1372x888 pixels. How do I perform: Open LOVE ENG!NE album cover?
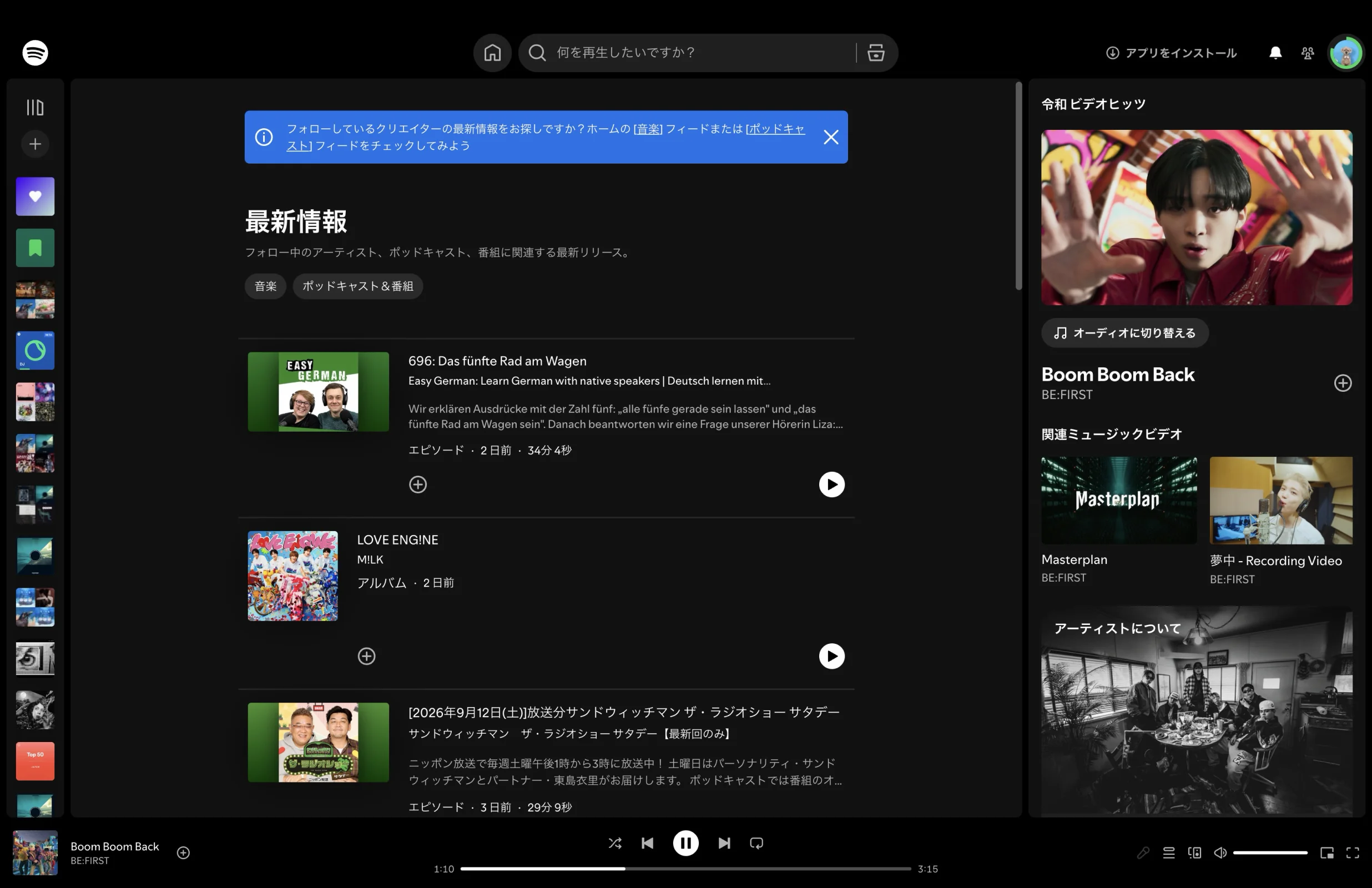[x=293, y=576]
